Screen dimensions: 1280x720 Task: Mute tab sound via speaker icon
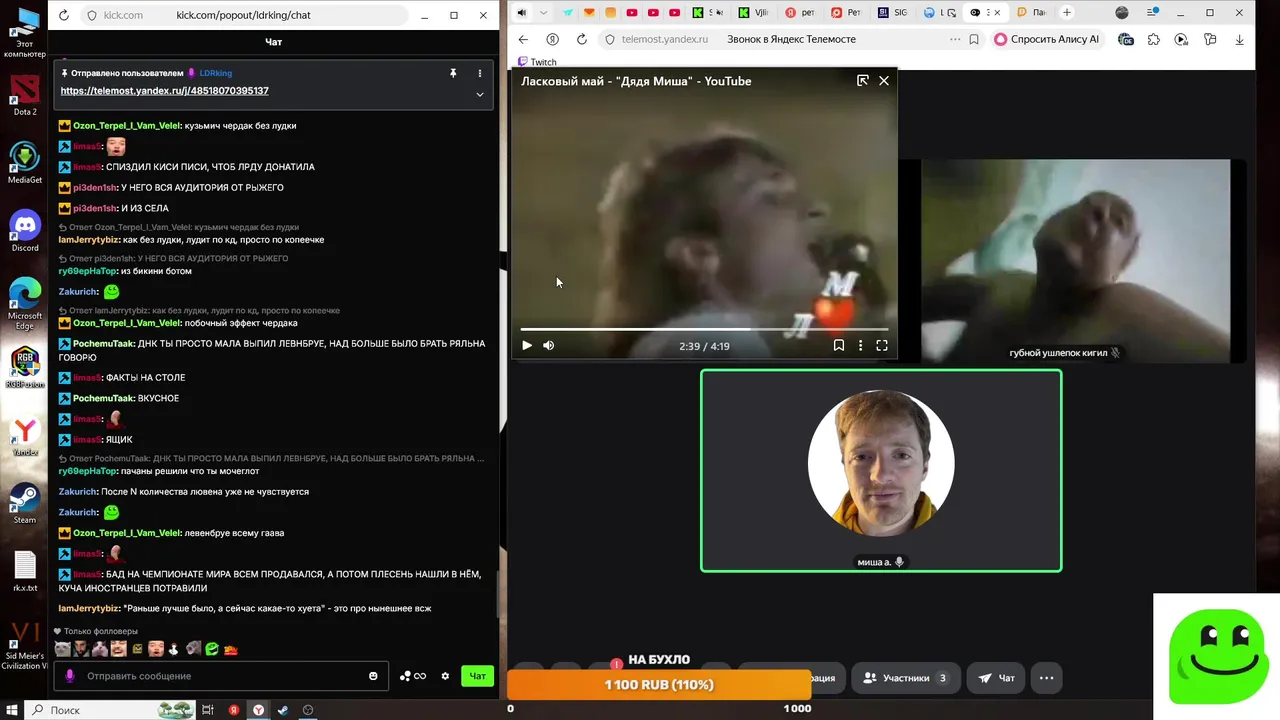click(522, 13)
